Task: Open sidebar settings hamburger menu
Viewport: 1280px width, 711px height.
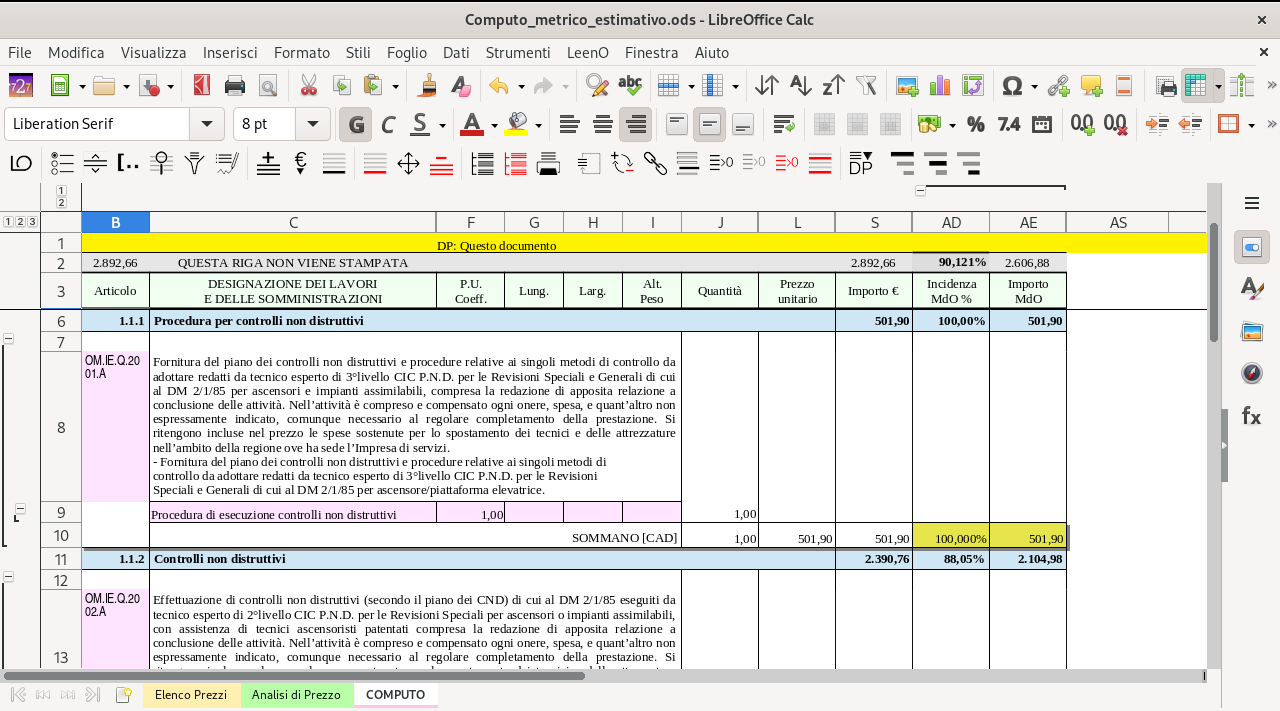Action: click(1252, 203)
